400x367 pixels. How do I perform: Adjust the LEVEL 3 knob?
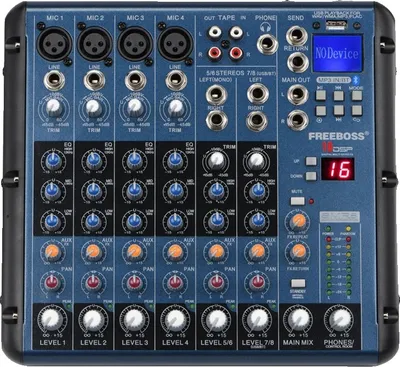134,319
